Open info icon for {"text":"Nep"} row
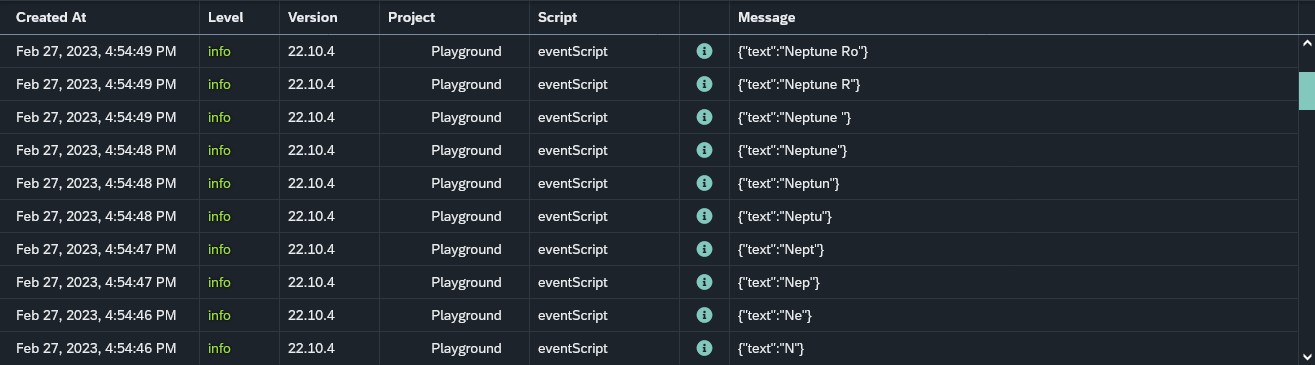The width and height of the screenshot is (1315, 365). pos(704,282)
